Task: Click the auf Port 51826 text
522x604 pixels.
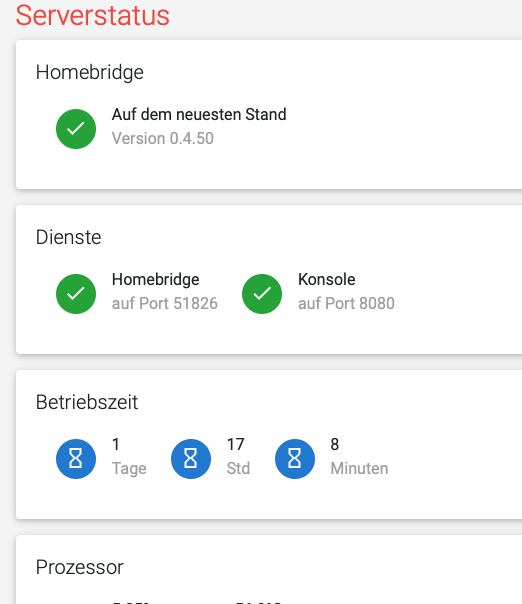Action: tap(165, 304)
